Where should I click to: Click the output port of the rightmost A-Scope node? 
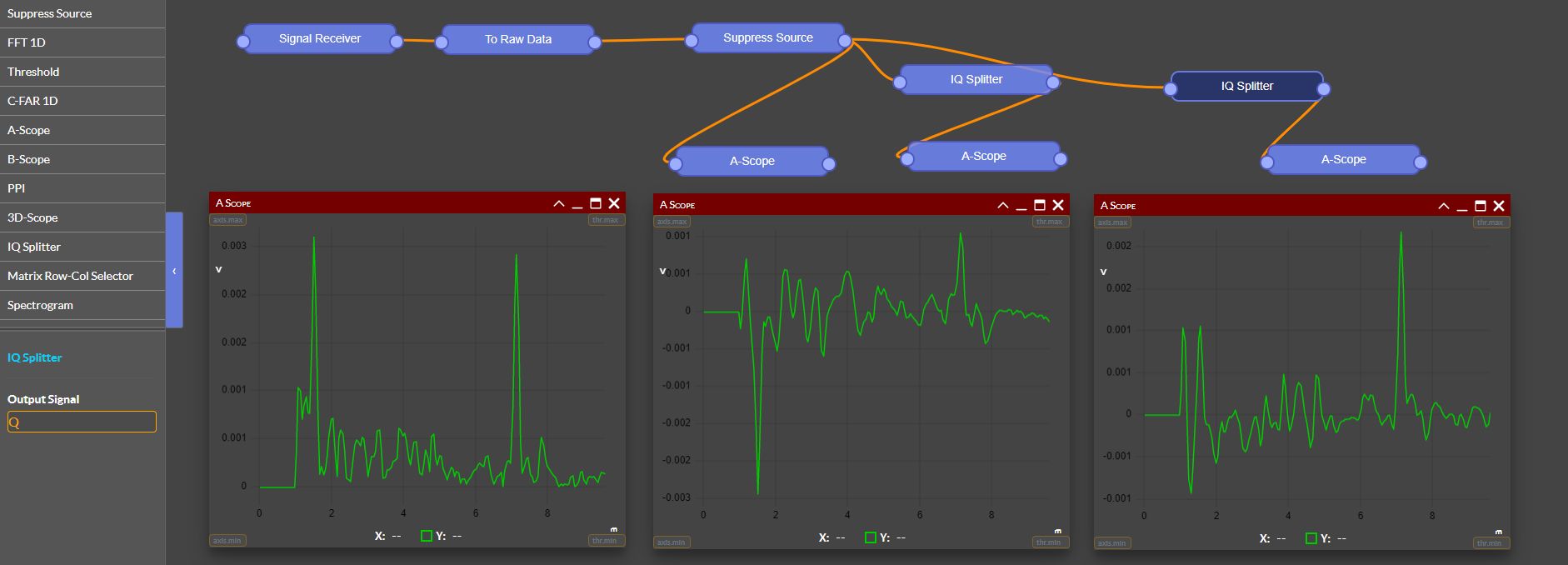(x=1421, y=162)
